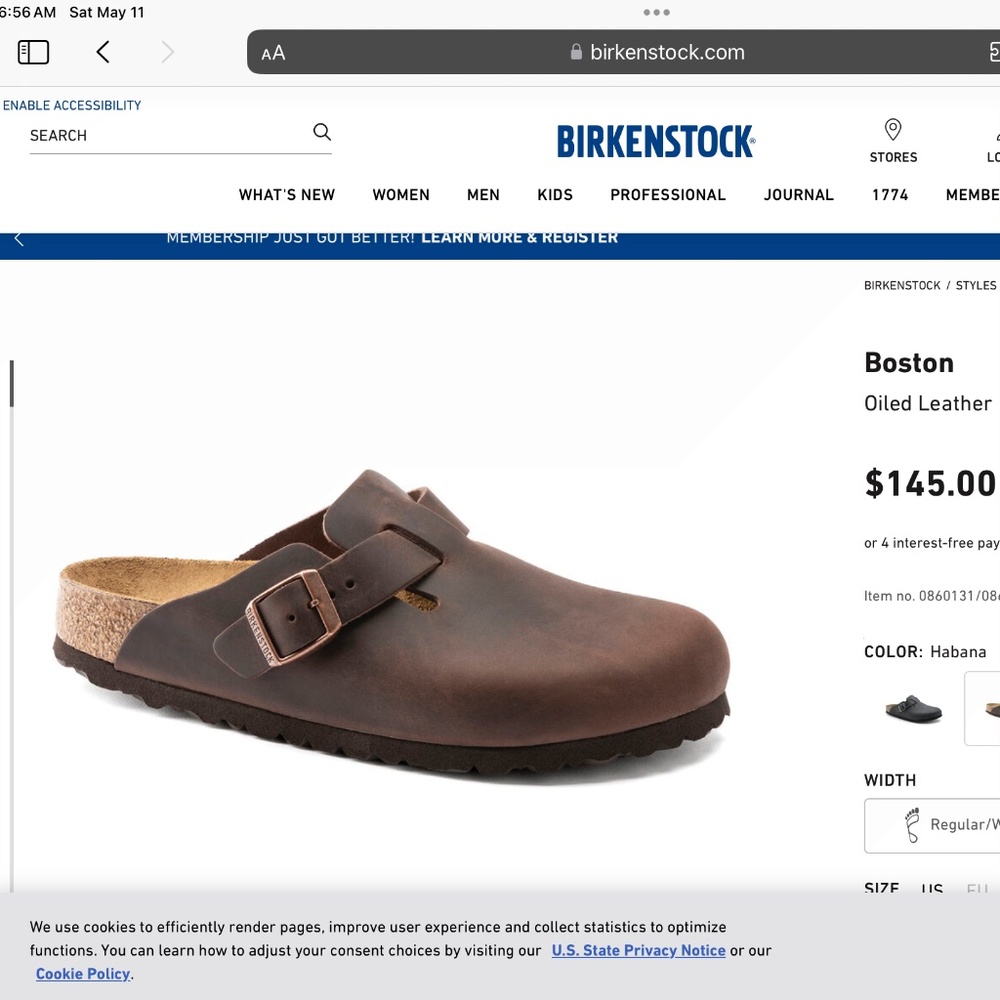Click the Oiled Leather subtitle

coord(928,404)
